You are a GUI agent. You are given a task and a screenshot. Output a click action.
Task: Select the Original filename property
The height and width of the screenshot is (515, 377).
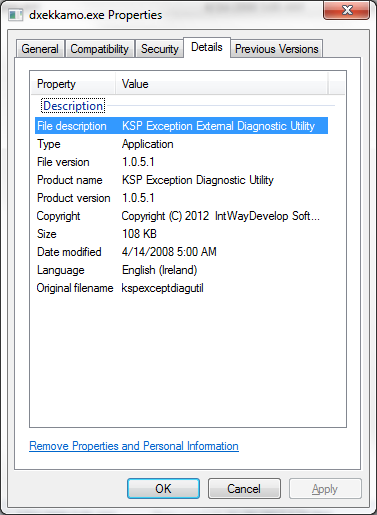(x=75, y=288)
